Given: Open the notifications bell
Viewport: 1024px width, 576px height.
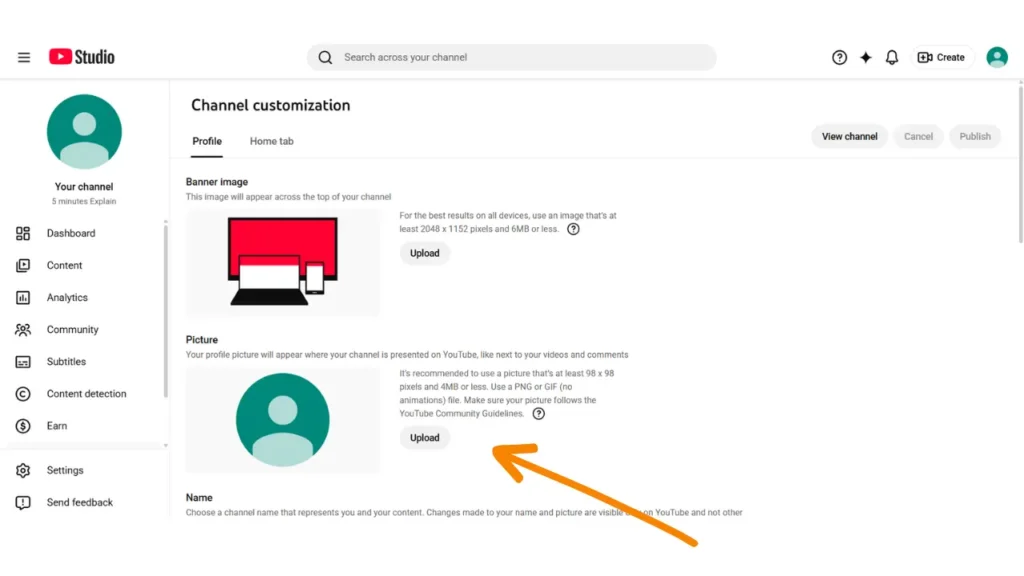Looking at the screenshot, I should point(891,57).
